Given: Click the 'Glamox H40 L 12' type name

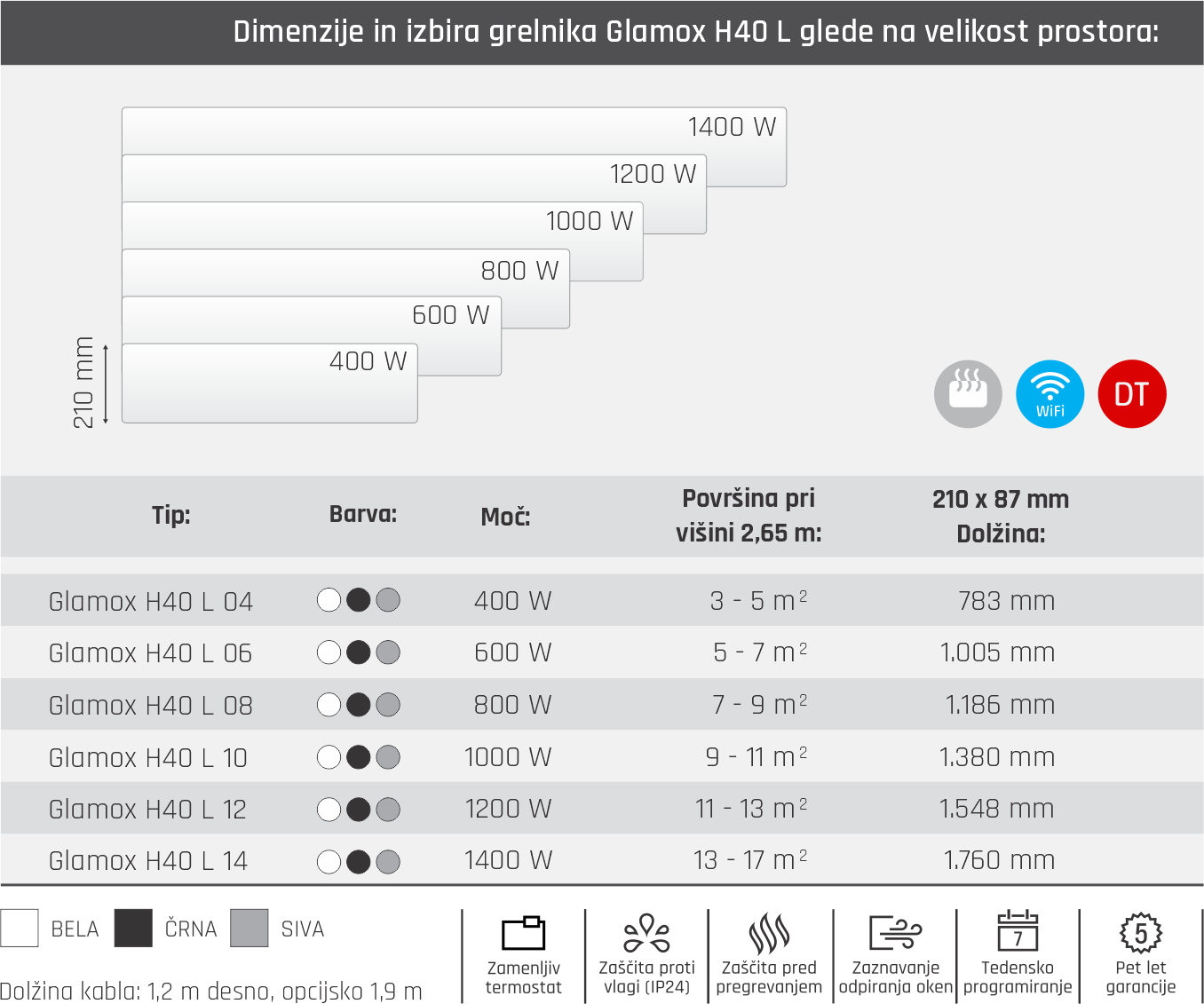Looking at the screenshot, I should 148,809.
